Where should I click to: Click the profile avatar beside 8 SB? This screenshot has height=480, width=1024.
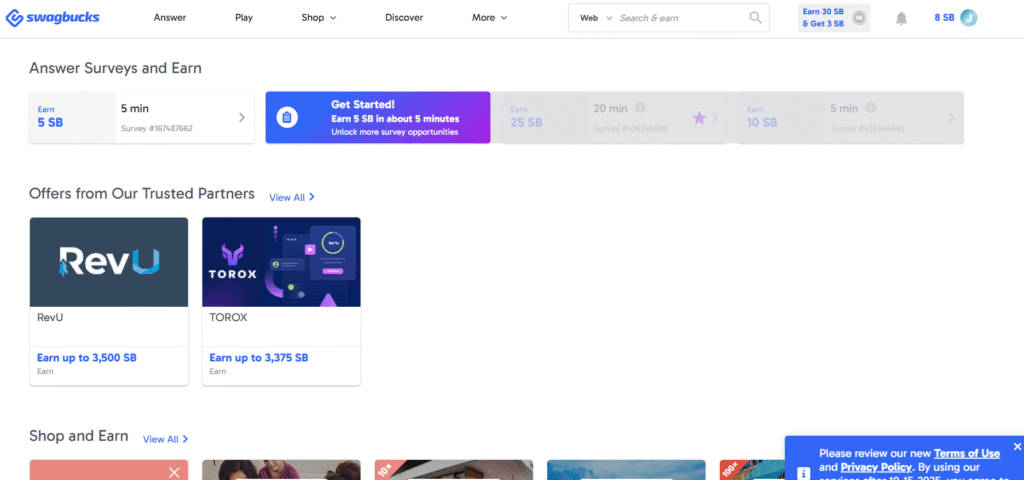(x=968, y=18)
